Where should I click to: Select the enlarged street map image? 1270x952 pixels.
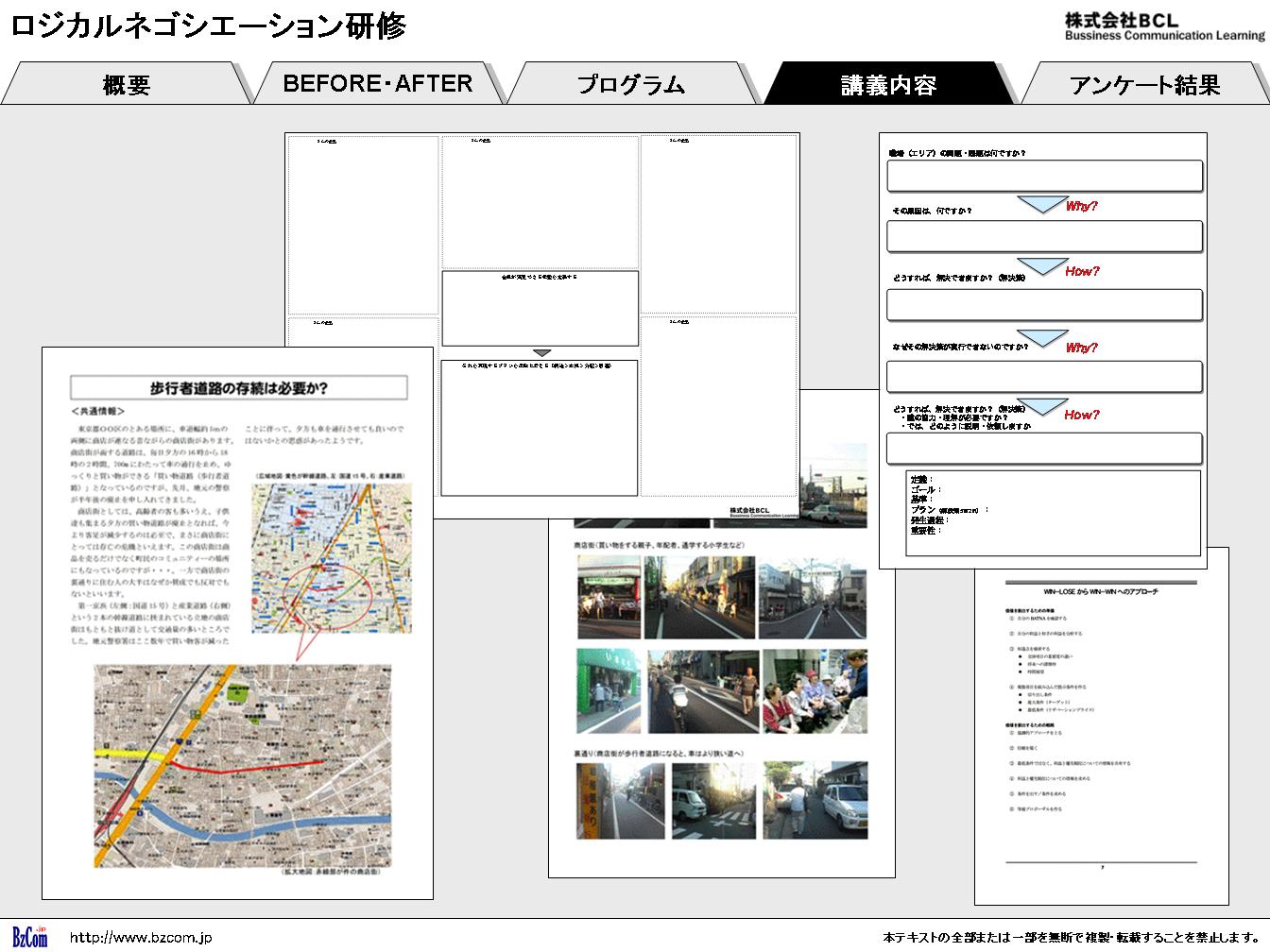pos(243,765)
